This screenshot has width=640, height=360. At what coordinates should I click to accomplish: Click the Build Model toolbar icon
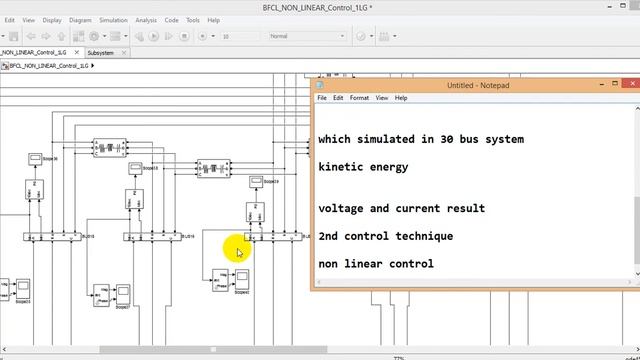[384, 36]
